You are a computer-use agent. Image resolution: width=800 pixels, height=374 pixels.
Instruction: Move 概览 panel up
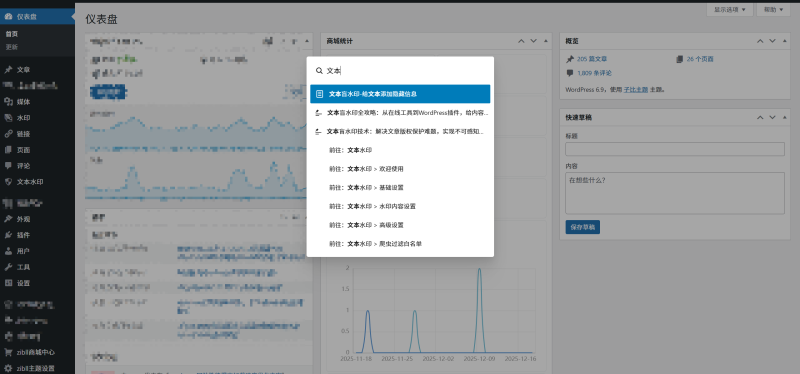760,41
